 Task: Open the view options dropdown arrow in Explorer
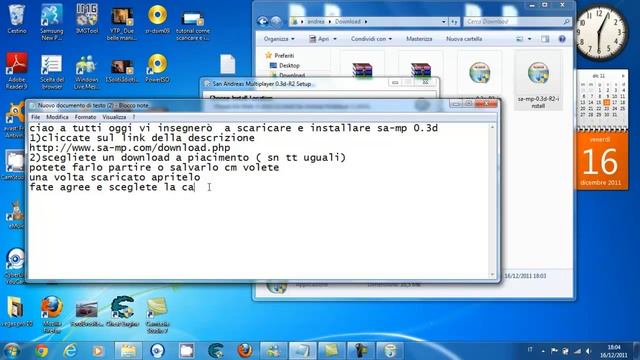point(529,39)
